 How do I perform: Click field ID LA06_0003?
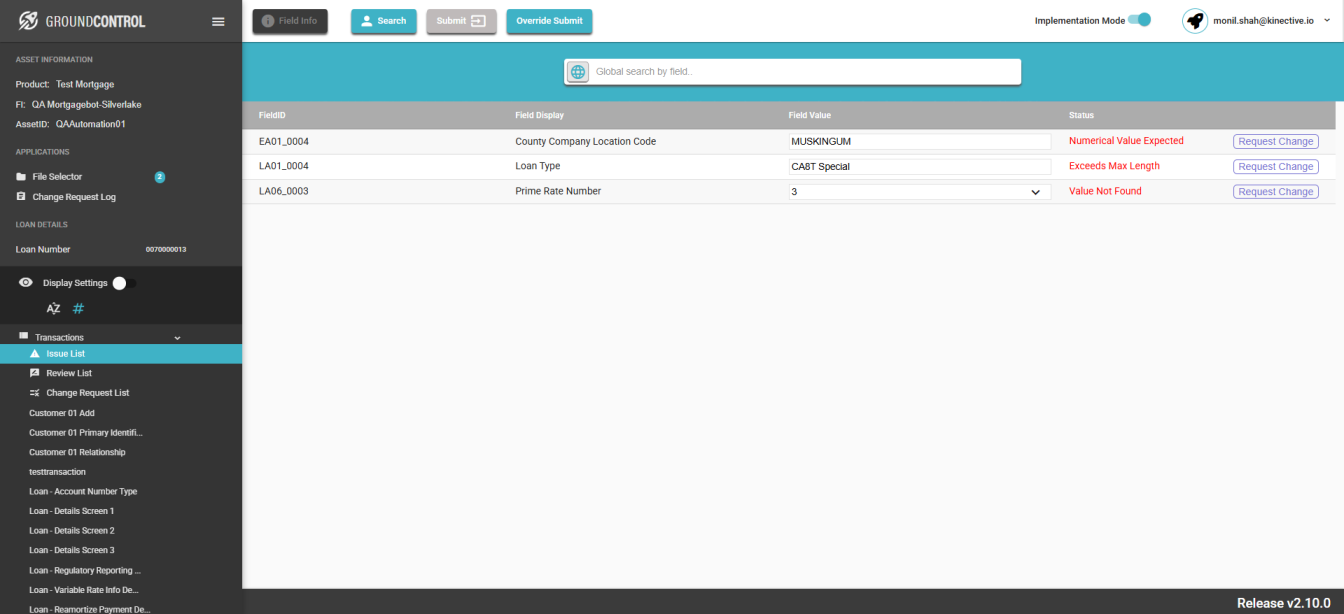pyautogui.click(x=284, y=191)
